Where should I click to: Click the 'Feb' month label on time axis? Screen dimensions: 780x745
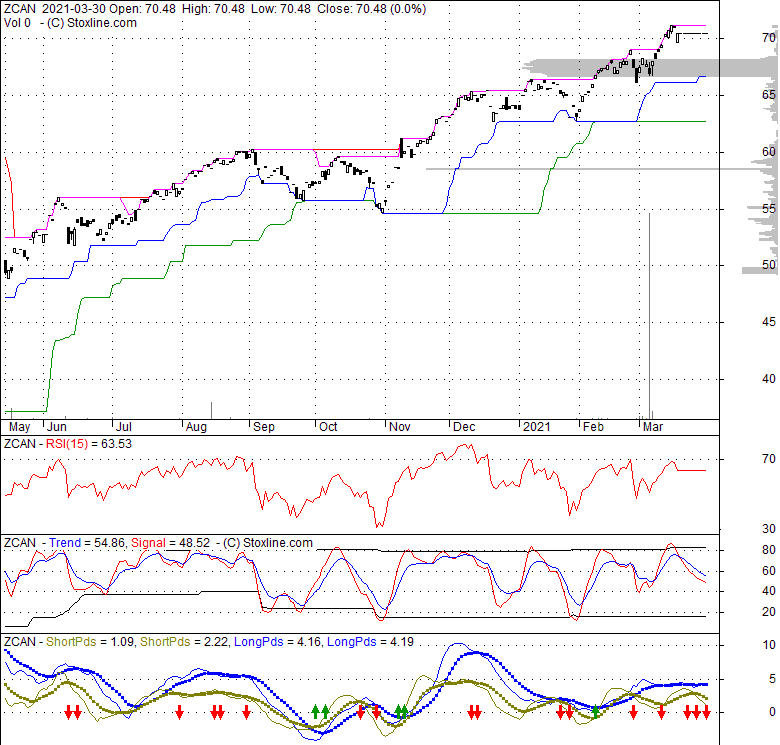pos(593,427)
